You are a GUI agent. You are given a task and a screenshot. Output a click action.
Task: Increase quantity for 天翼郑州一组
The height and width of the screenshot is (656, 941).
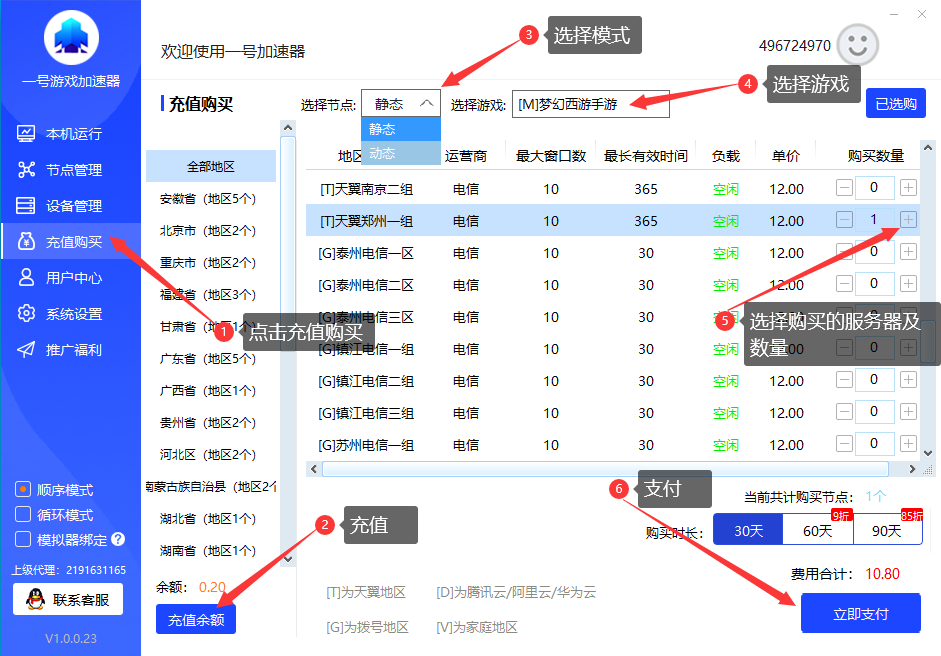908,220
